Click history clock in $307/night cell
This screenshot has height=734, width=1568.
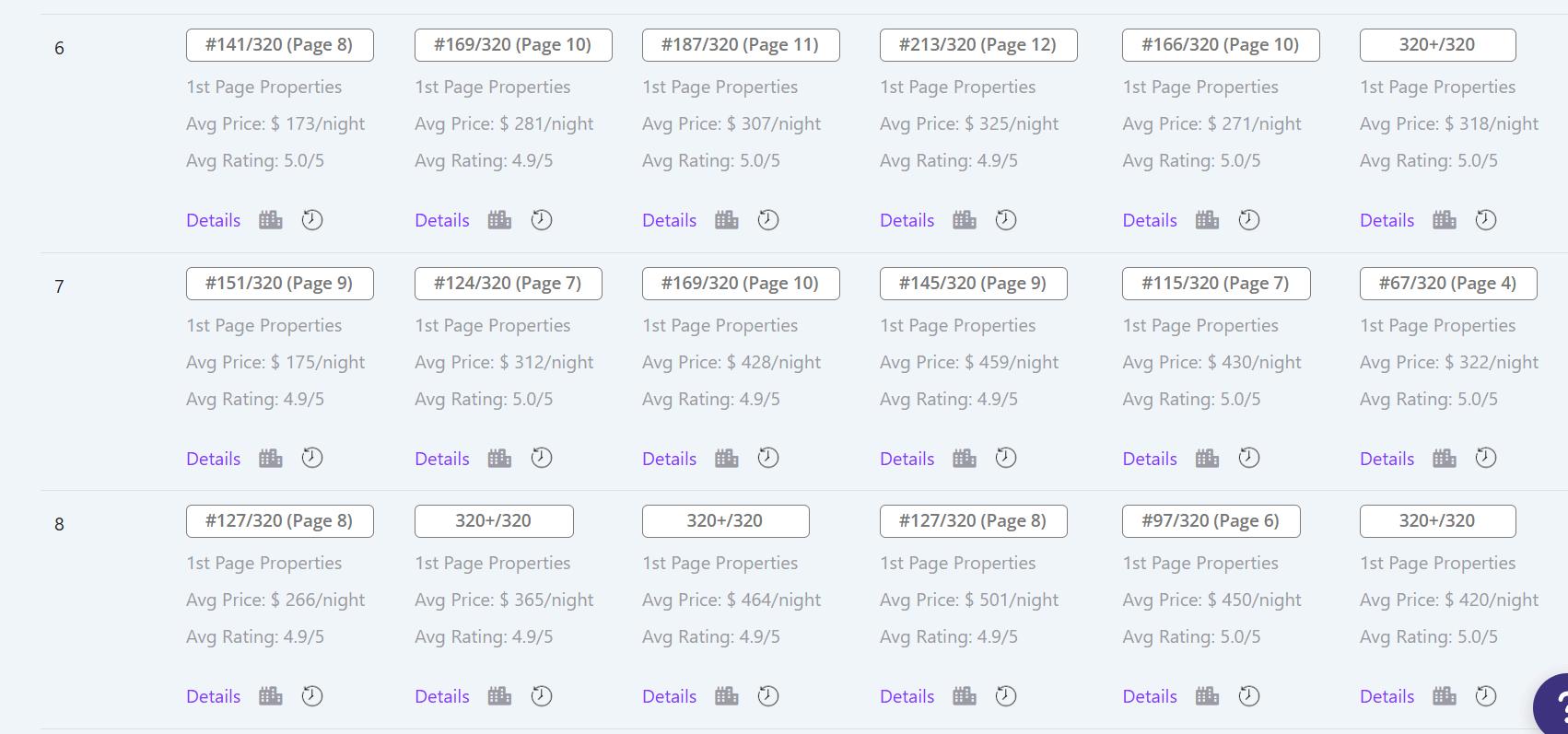(768, 220)
